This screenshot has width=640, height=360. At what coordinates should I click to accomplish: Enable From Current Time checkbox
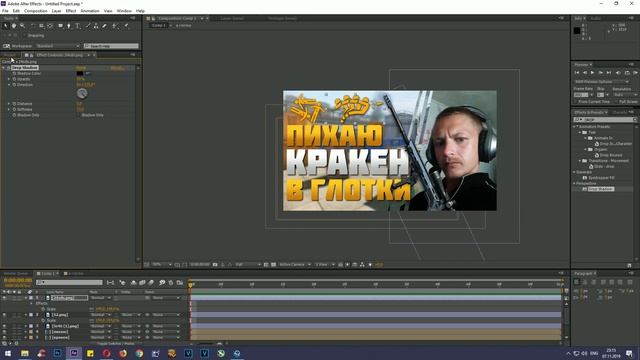(x=576, y=102)
